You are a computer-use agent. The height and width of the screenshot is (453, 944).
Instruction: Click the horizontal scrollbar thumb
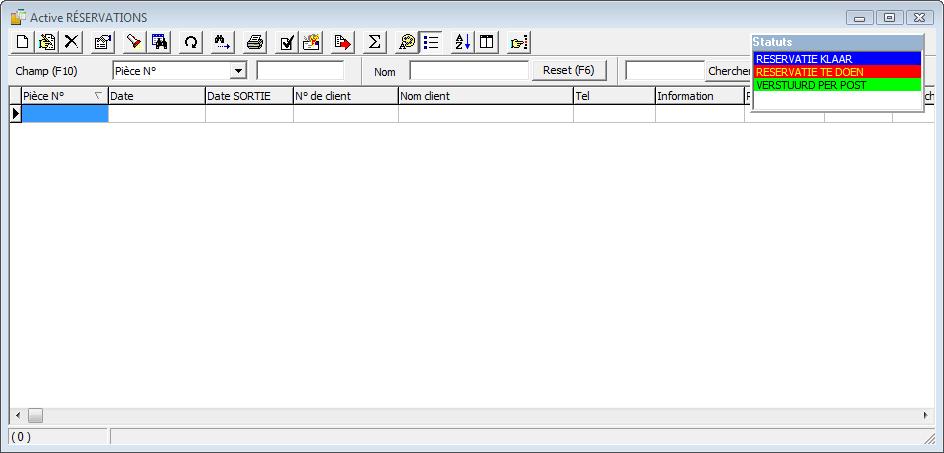click(36, 416)
